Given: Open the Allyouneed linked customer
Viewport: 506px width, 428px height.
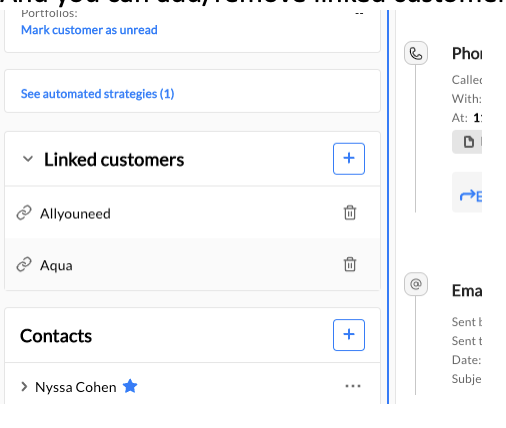Looking at the screenshot, I should point(75,214).
